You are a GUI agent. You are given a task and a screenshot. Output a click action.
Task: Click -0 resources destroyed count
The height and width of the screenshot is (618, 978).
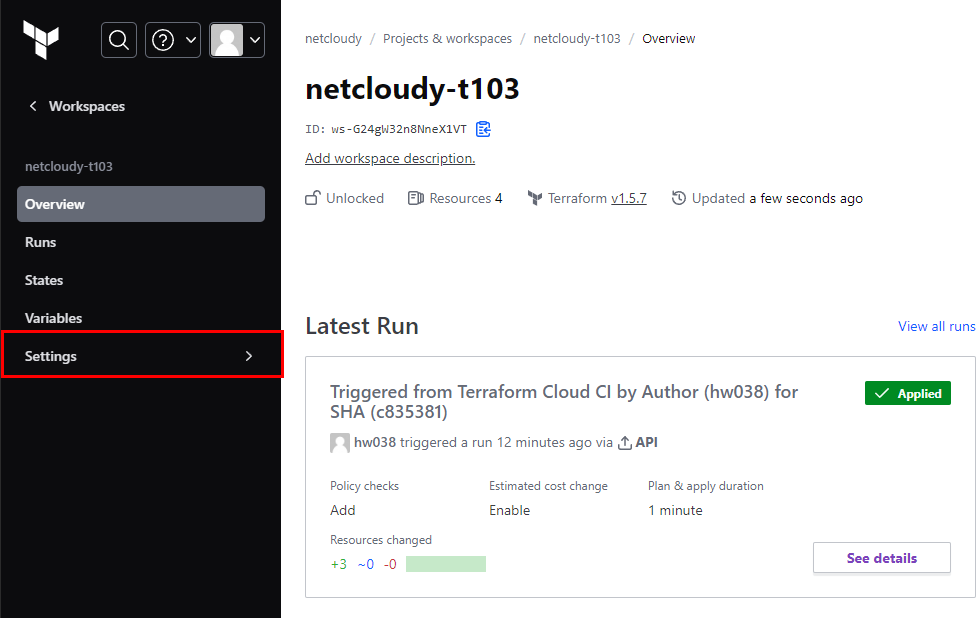click(x=390, y=564)
